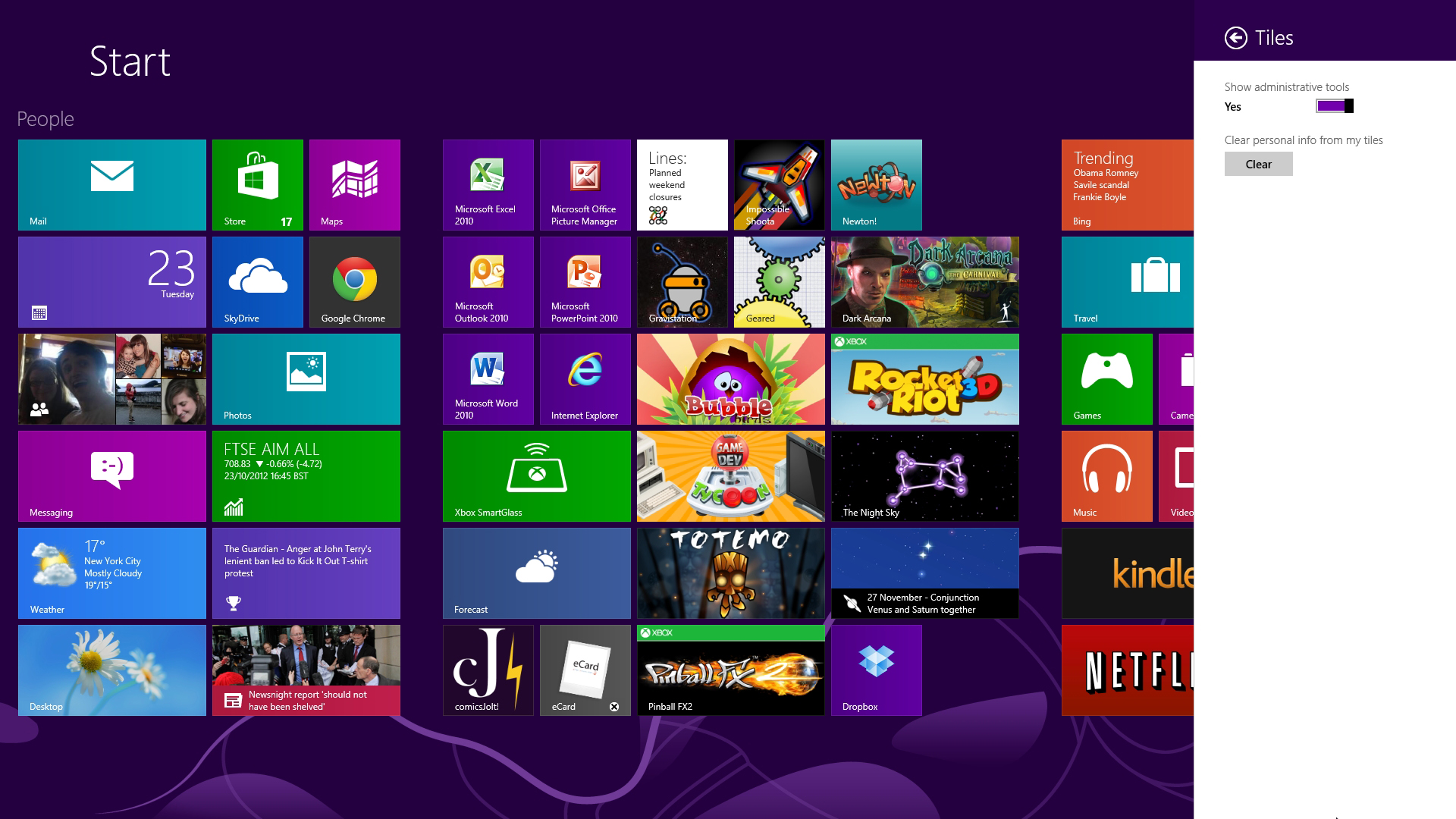Launch the Gravistation game tile

[x=682, y=282]
